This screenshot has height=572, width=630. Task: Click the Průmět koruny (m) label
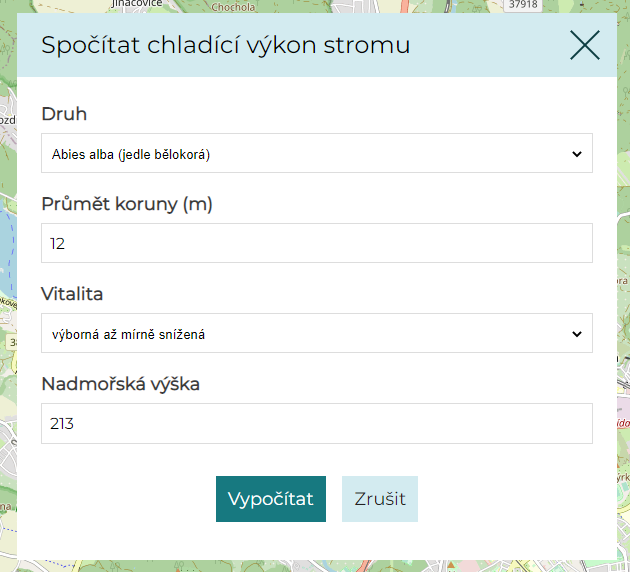(x=127, y=204)
